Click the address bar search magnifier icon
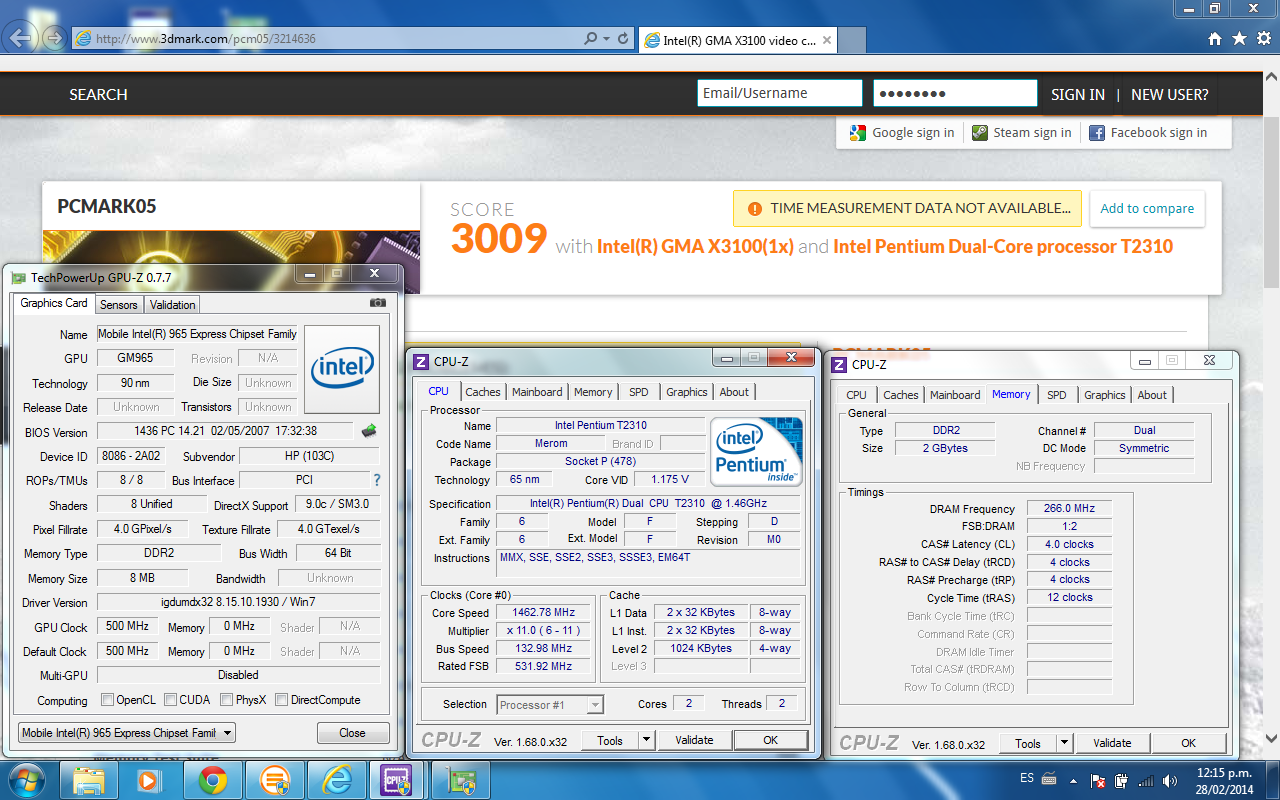Image resolution: width=1280 pixels, height=800 pixels. coord(592,39)
